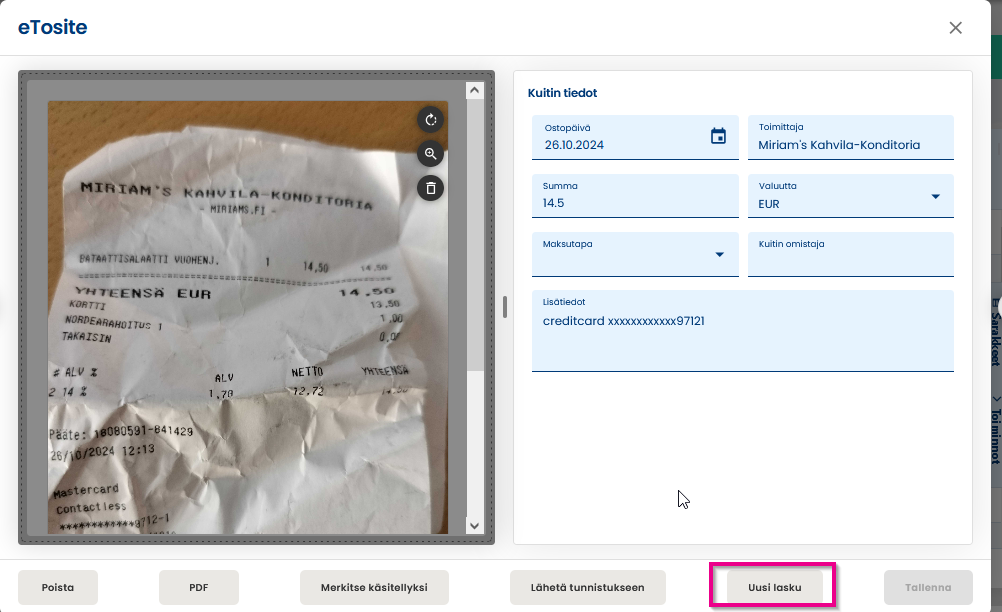The height and width of the screenshot is (612, 1002).
Task: Click the receipt preview scroll-down arrow
Action: pos(474,526)
